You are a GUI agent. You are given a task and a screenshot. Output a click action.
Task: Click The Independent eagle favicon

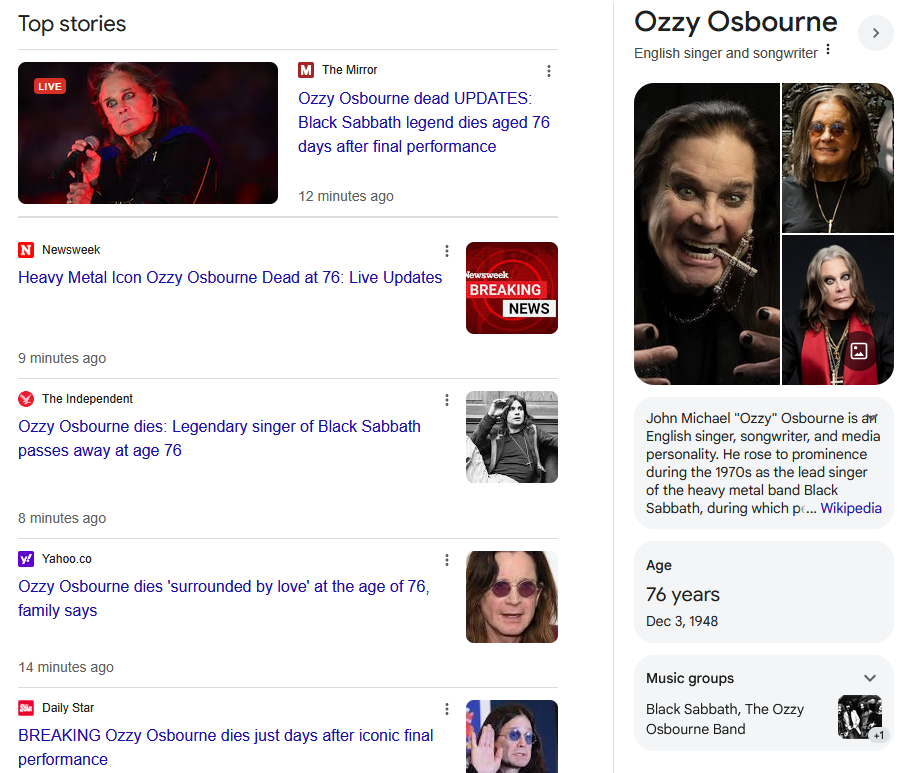26,399
